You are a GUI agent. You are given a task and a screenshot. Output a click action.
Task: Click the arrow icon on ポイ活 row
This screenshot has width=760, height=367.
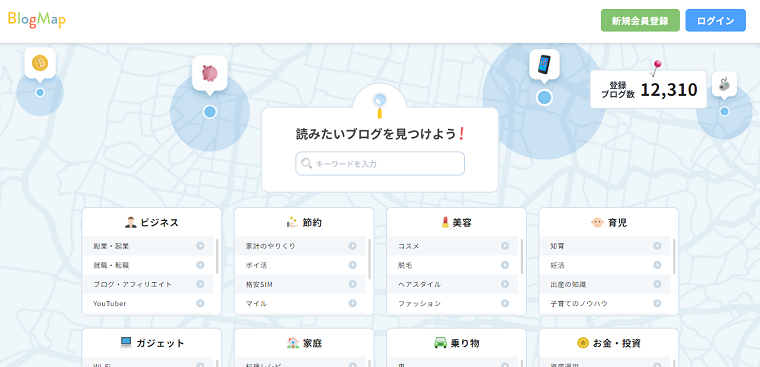(x=352, y=265)
